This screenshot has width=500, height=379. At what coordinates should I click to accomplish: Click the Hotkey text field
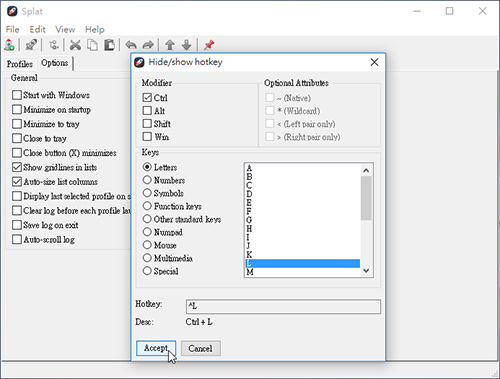coord(283,306)
